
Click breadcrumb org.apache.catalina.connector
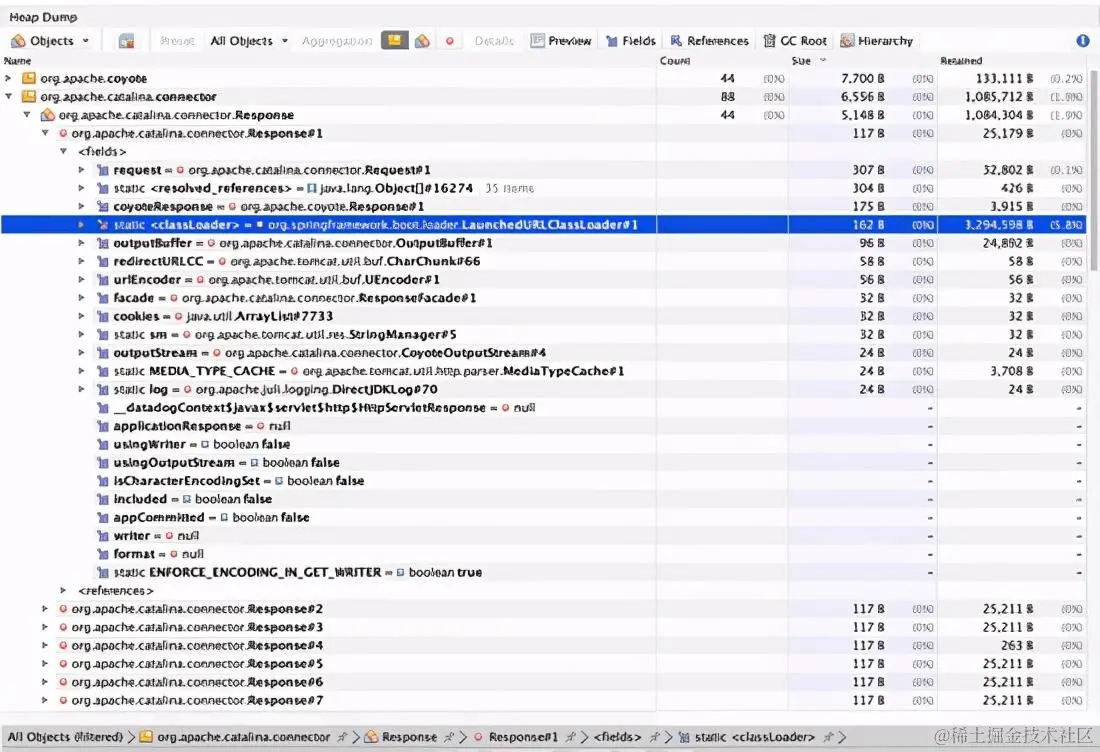pyautogui.click(x=243, y=737)
